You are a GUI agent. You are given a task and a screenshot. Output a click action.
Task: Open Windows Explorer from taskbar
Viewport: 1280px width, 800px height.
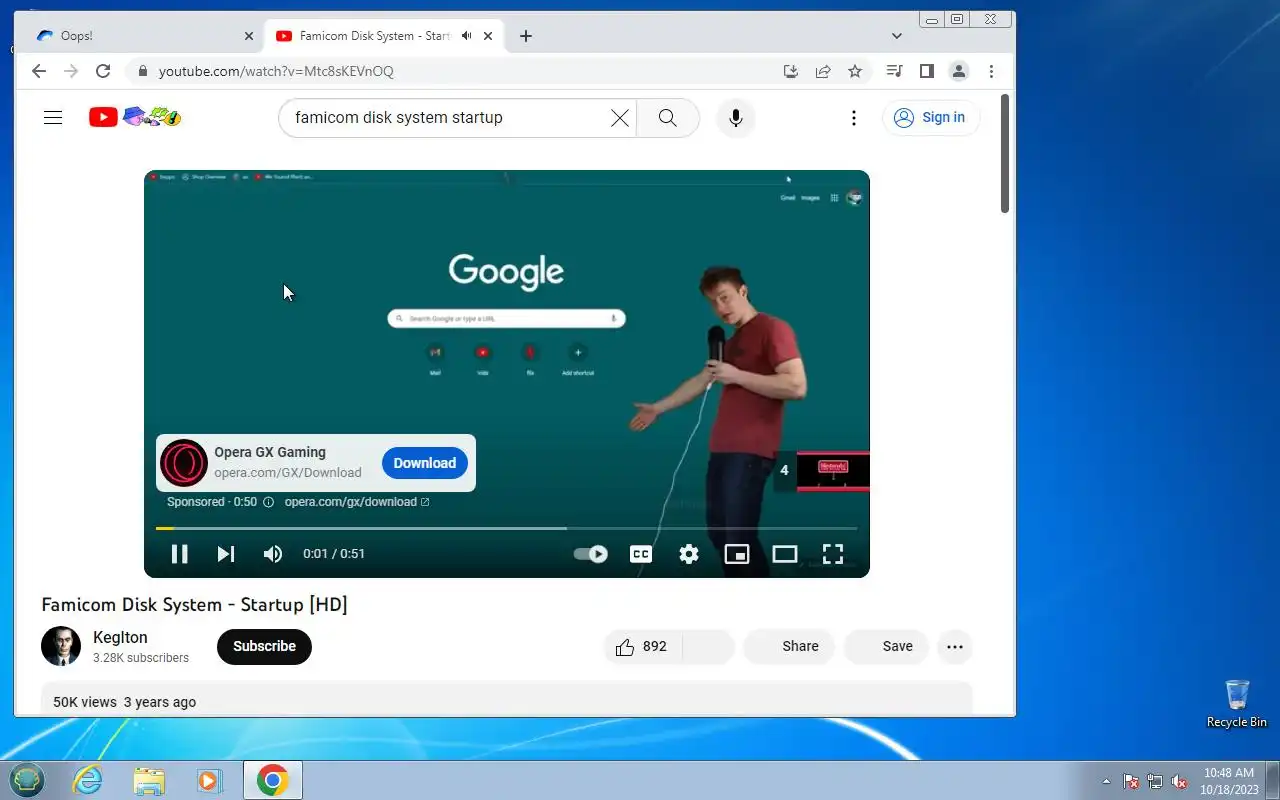(149, 780)
